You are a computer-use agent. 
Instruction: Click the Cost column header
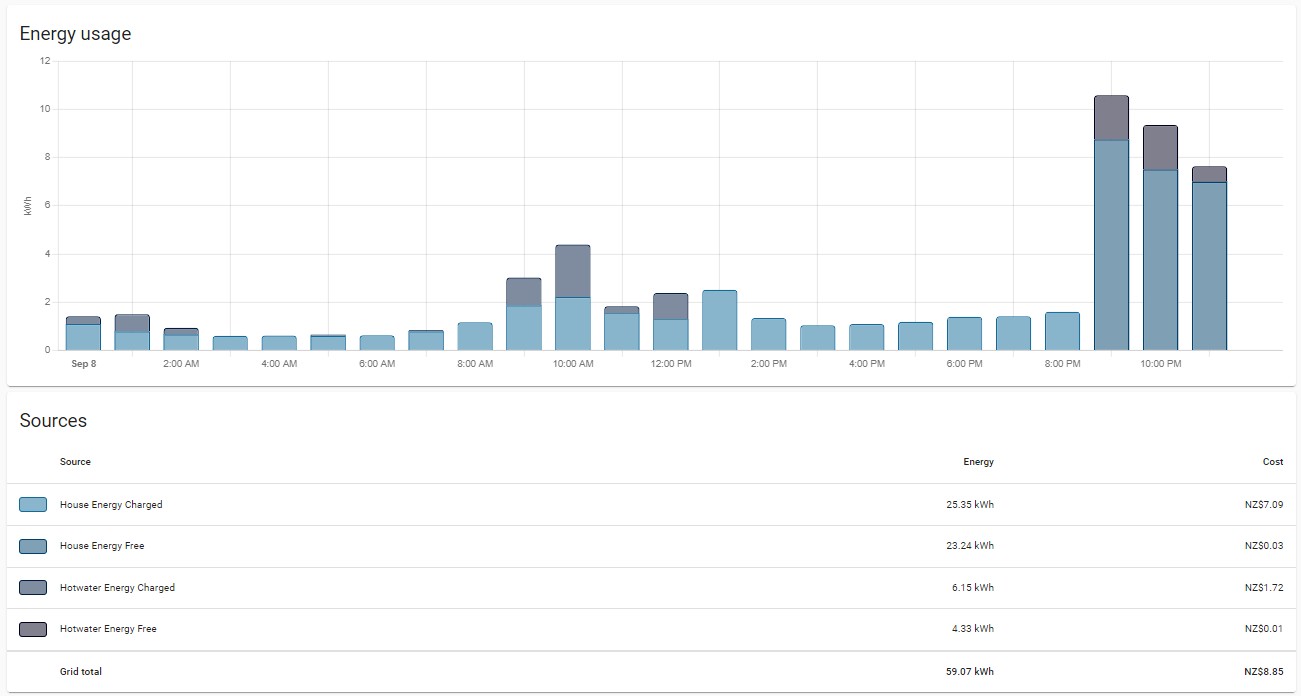pos(1272,462)
